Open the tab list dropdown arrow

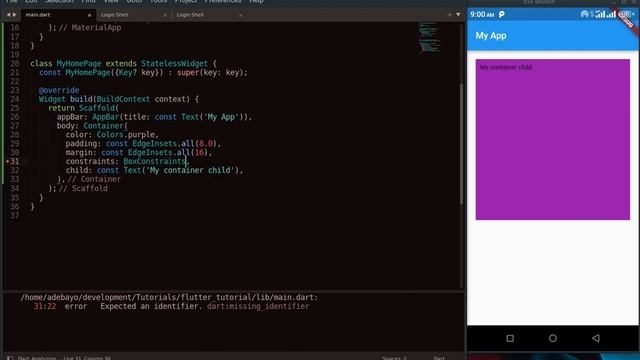(x=458, y=15)
